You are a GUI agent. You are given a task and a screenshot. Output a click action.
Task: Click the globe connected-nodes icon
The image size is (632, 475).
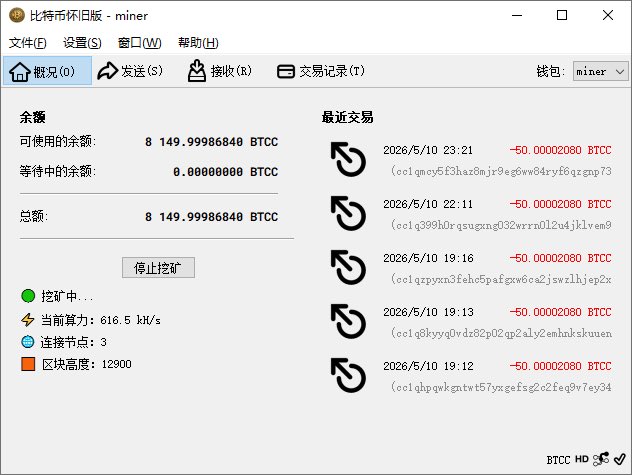click(x=28, y=342)
